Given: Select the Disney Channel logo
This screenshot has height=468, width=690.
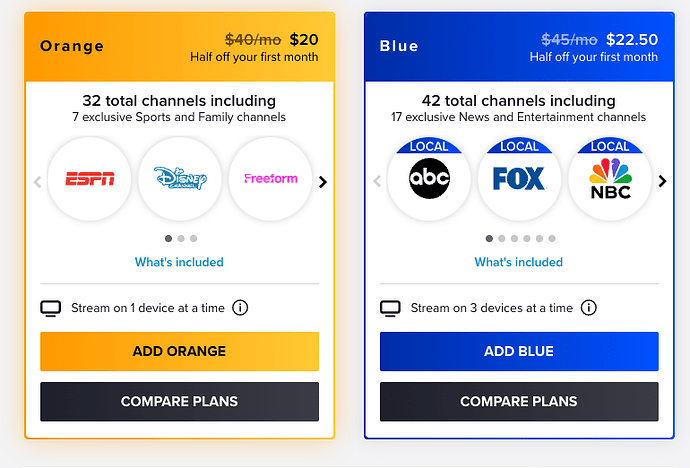Looking at the screenshot, I should [180, 180].
